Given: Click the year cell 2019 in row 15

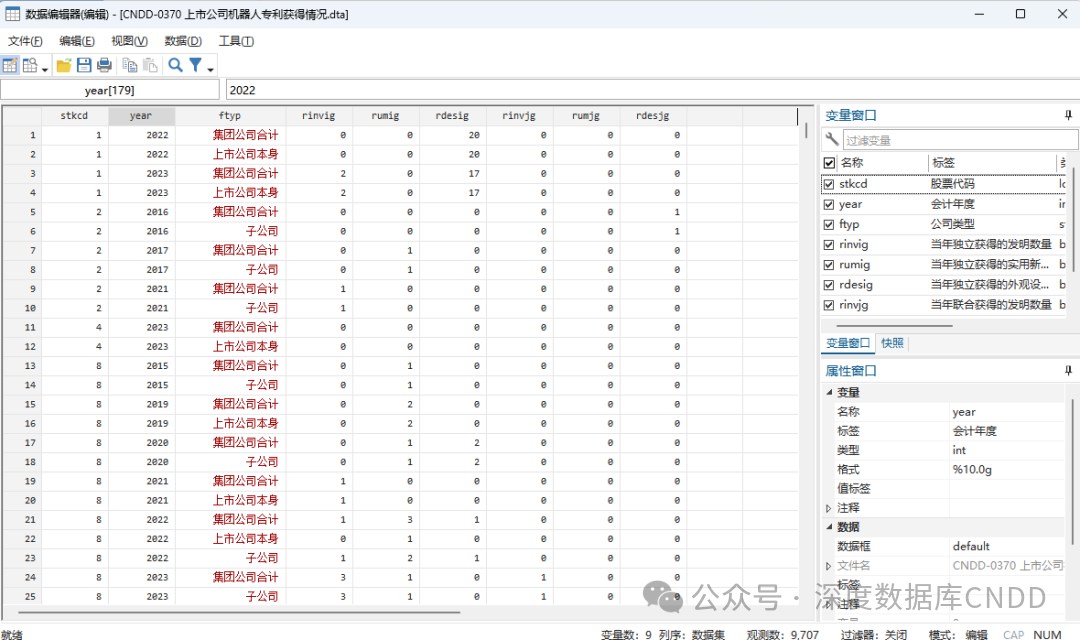Looking at the screenshot, I should (x=141, y=404).
